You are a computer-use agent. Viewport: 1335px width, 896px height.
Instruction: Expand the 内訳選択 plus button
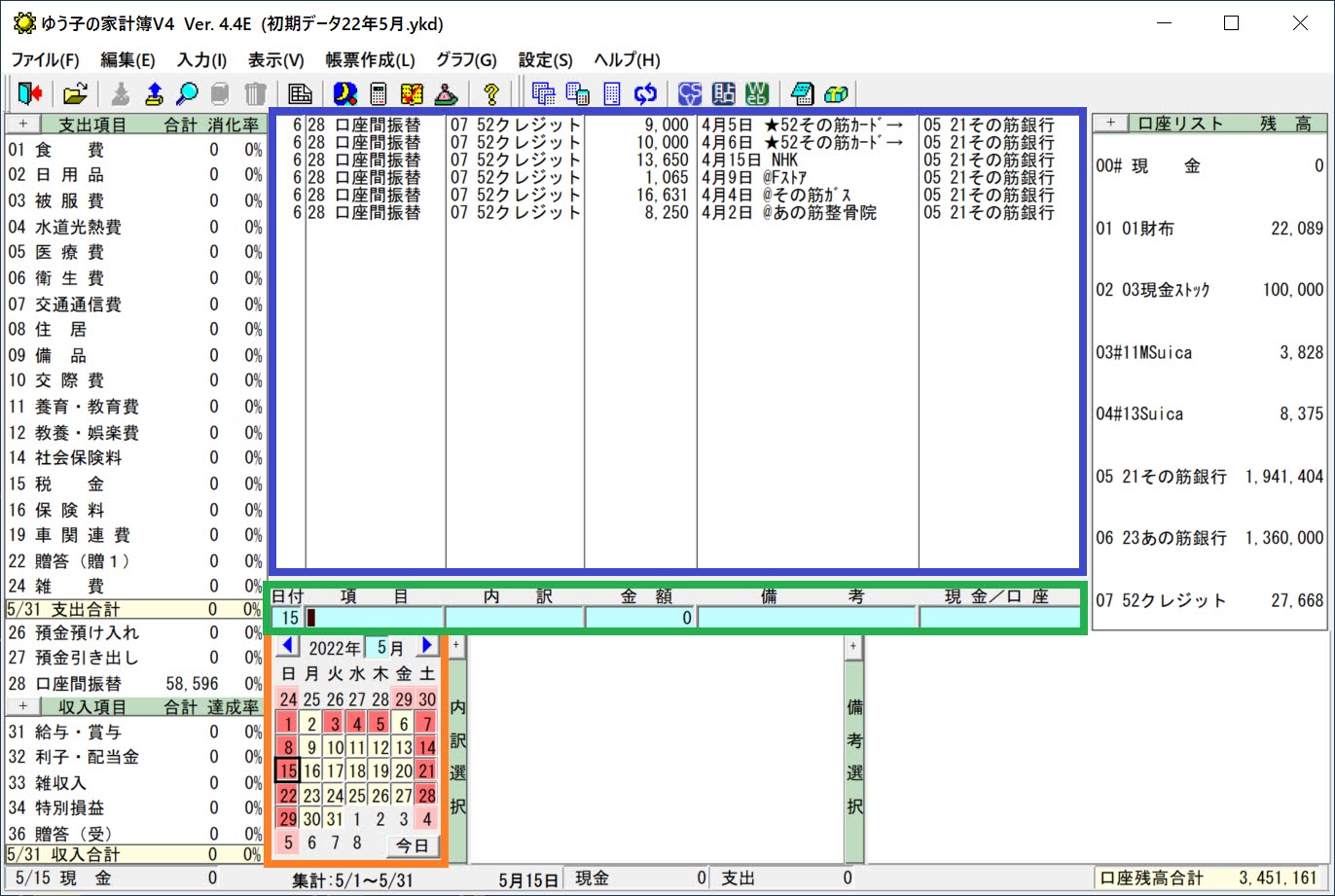click(455, 645)
